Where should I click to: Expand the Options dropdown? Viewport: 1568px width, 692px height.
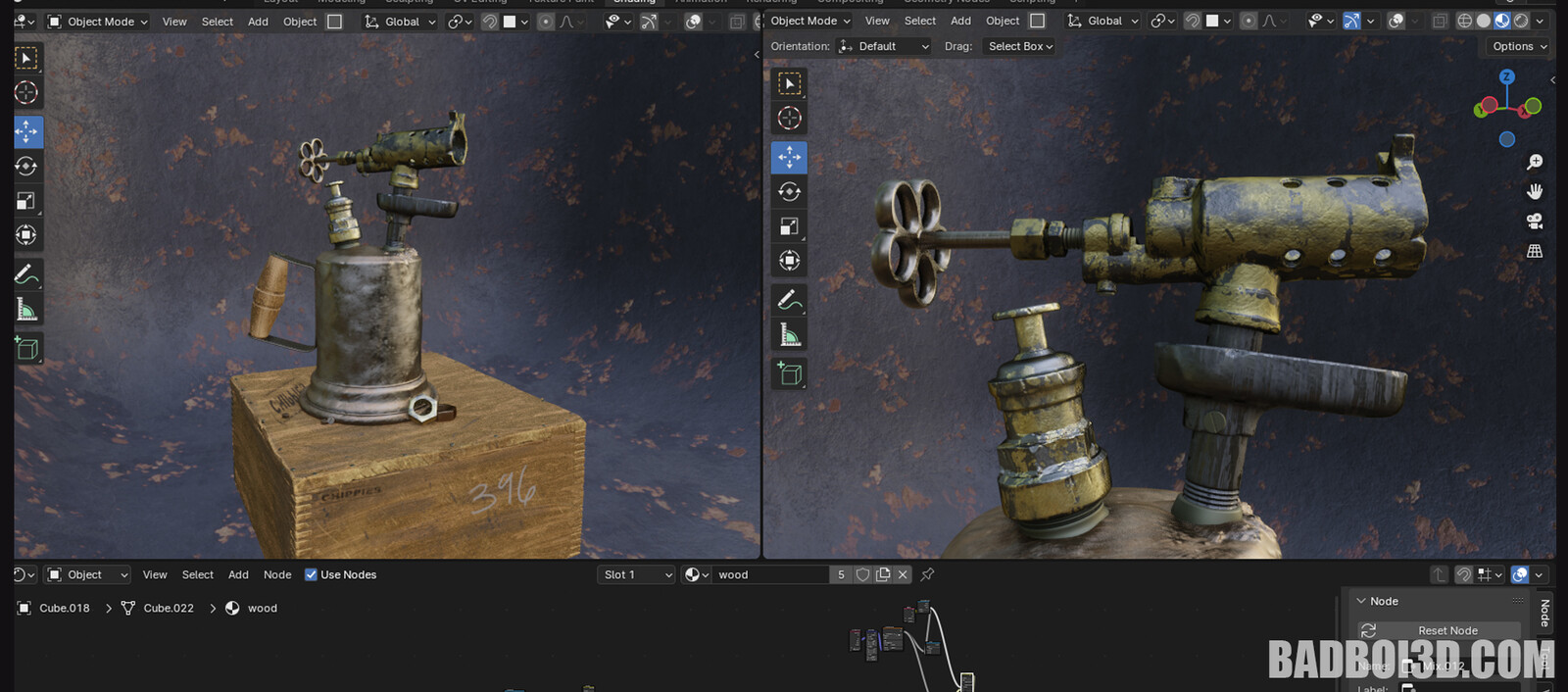click(1520, 46)
